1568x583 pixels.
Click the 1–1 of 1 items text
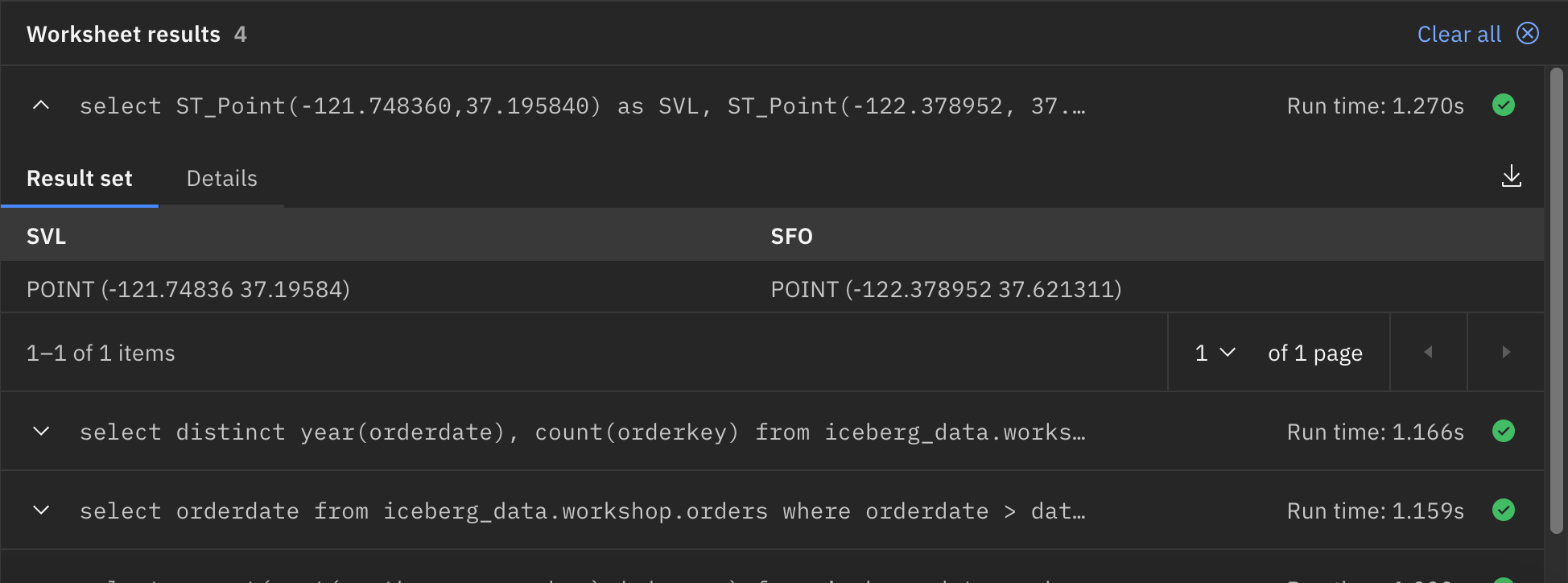pyautogui.click(x=101, y=353)
